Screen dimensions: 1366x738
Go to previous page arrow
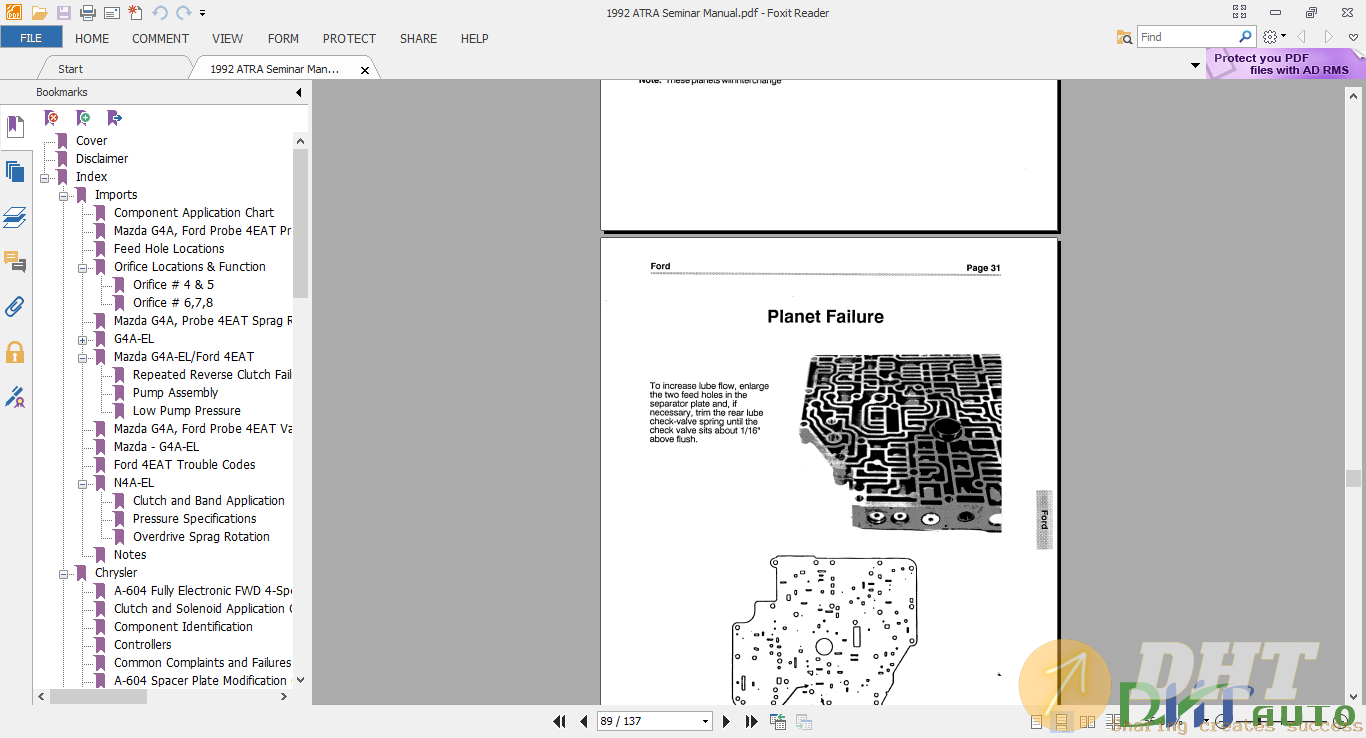583,721
